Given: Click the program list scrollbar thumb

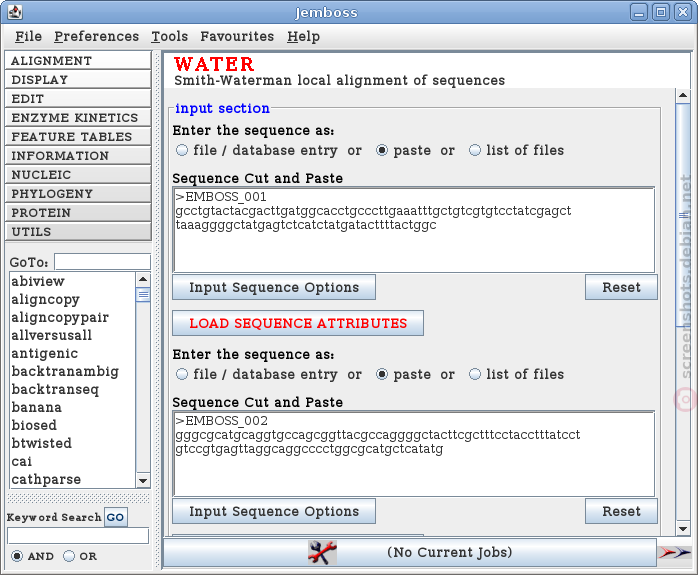Looking at the screenshot, I should (143, 295).
